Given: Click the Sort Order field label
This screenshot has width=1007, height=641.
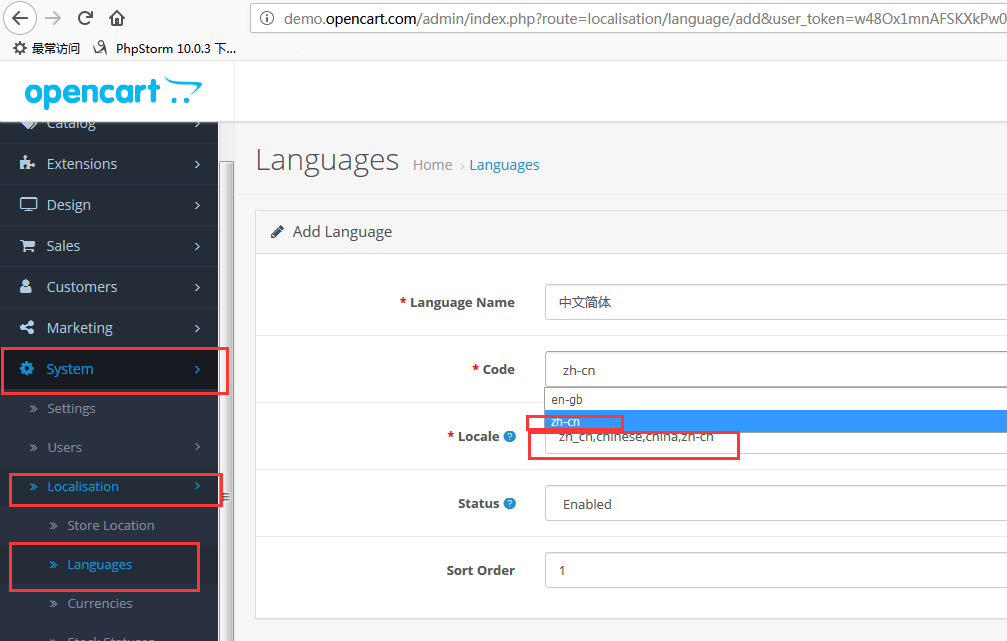Looking at the screenshot, I should 480,570.
